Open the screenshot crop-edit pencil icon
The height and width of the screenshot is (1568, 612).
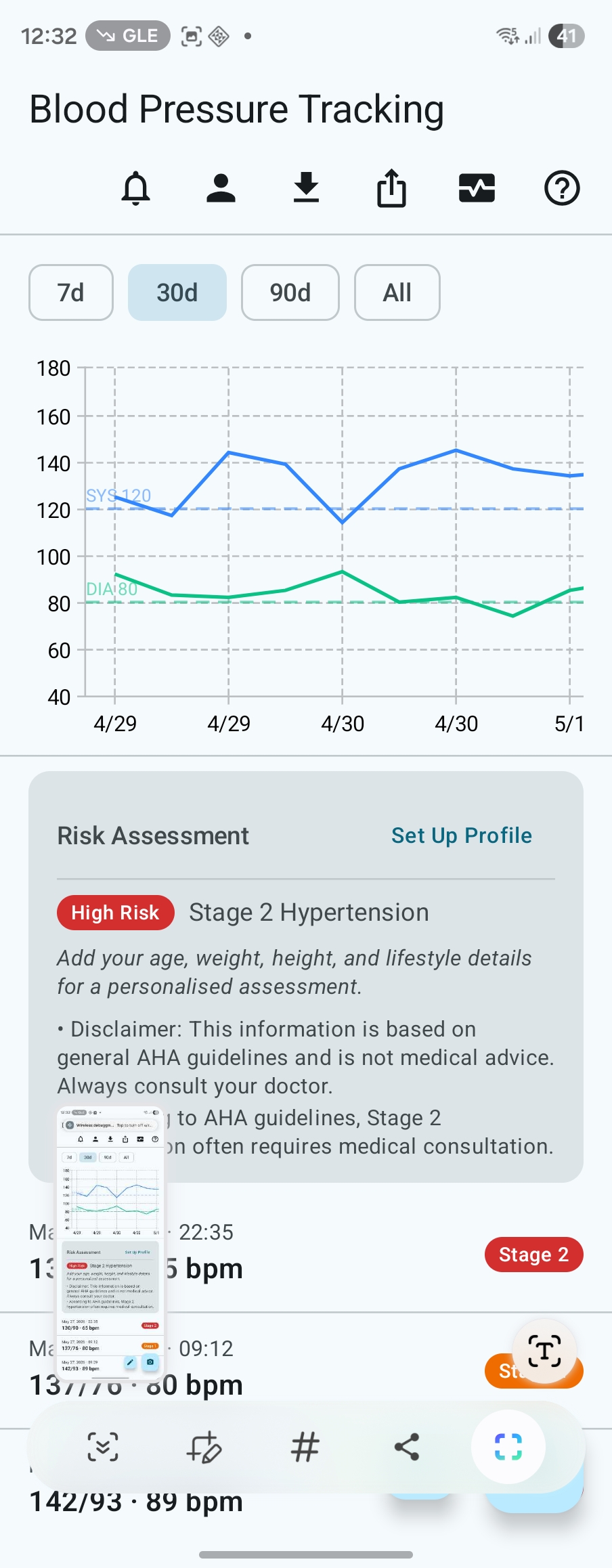(204, 1447)
